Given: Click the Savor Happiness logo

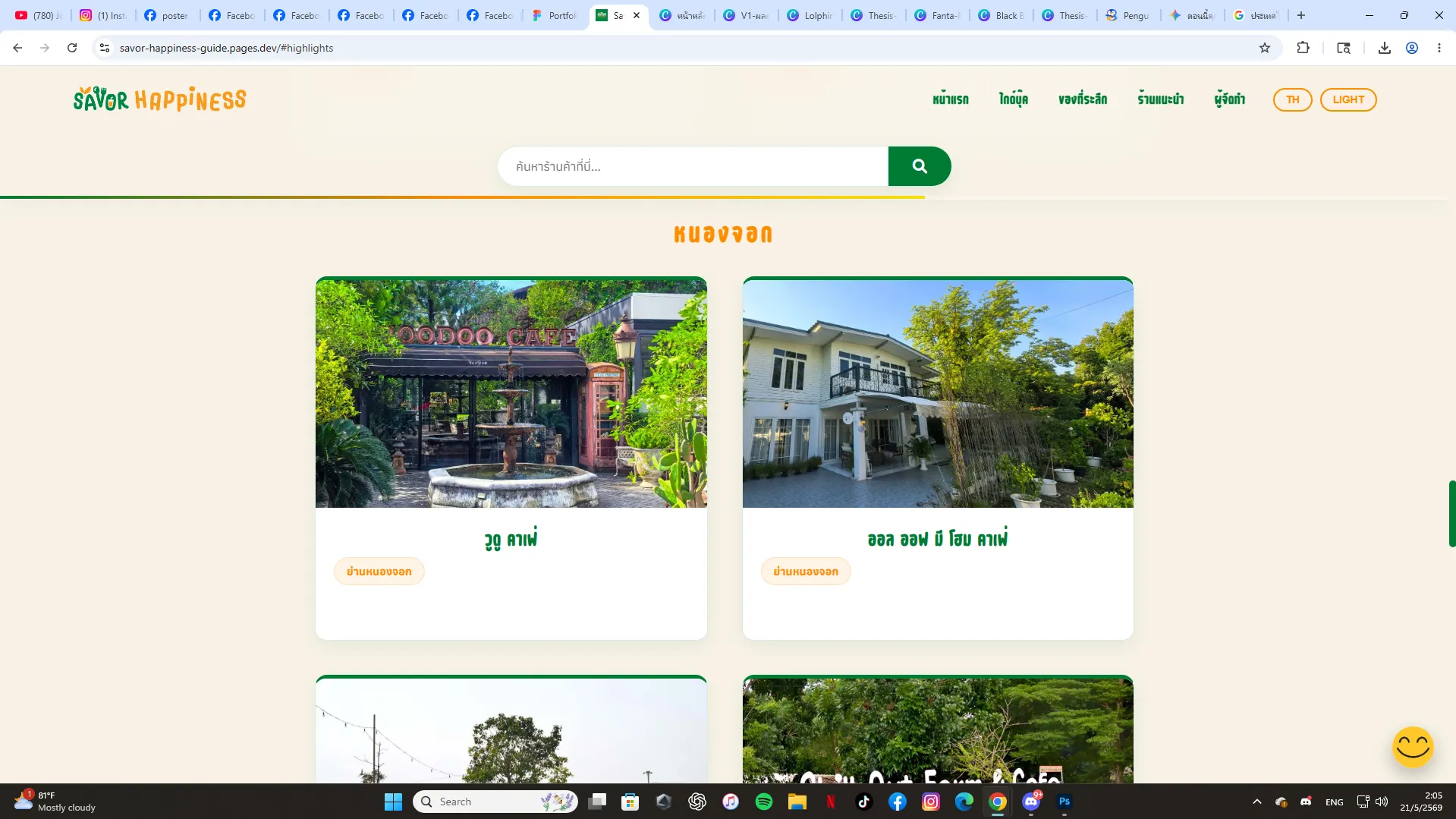Looking at the screenshot, I should point(159,99).
